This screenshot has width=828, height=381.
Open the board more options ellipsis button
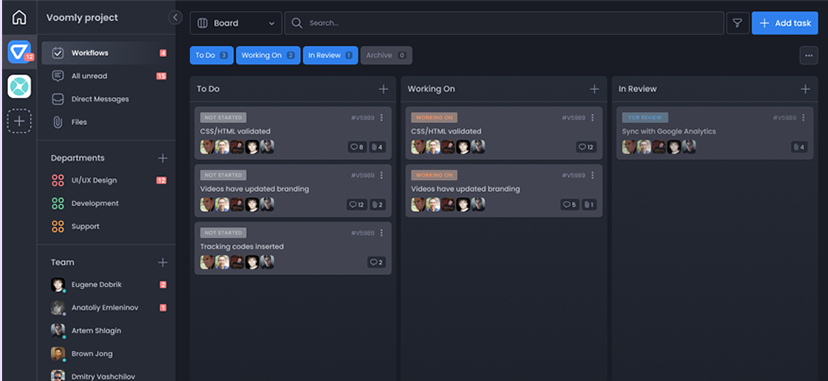[x=808, y=55]
